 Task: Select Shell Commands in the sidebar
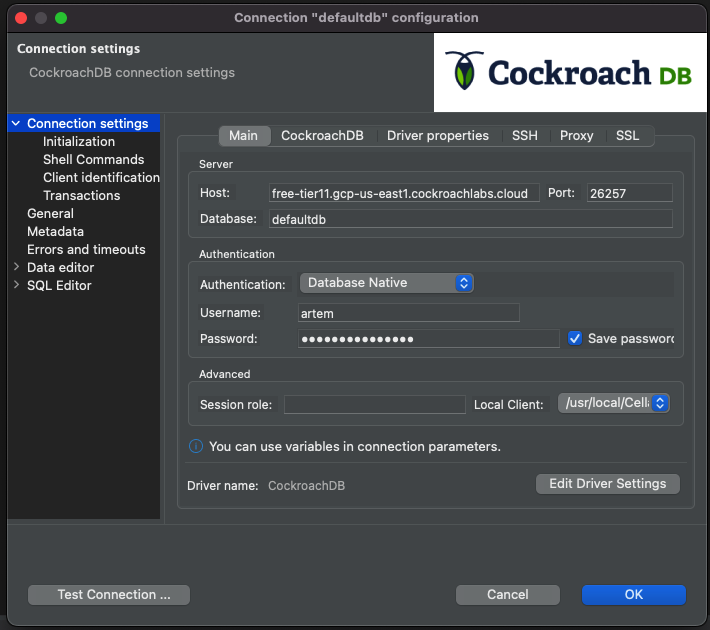point(93,159)
